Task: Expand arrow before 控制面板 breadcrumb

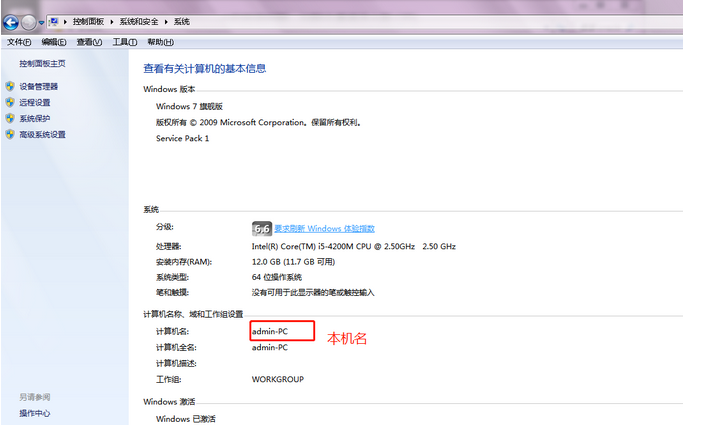Action: [65, 22]
